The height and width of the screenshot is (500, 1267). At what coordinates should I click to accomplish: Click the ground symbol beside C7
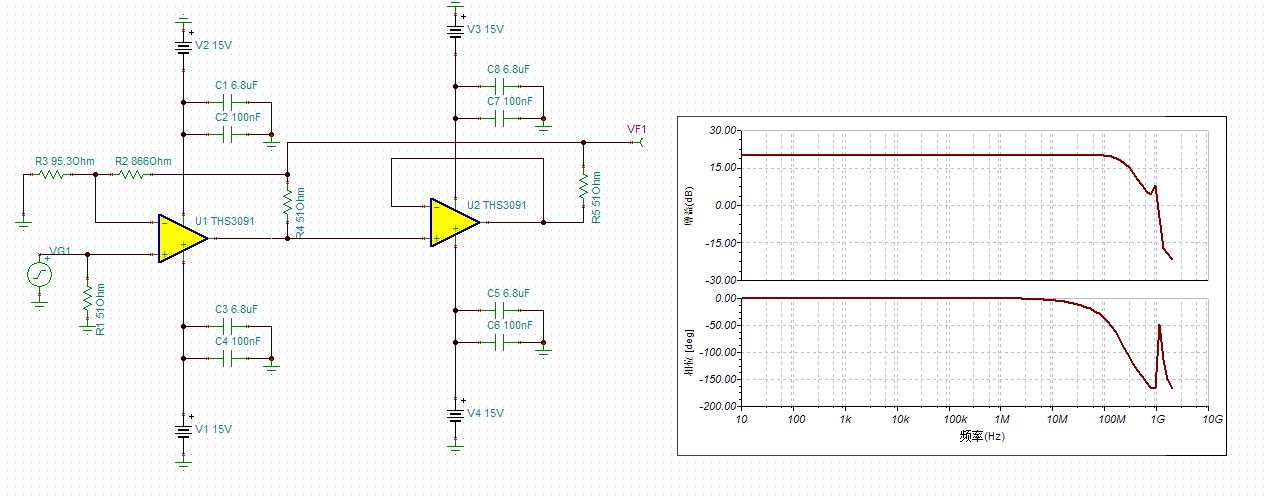(x=543, y=127)
